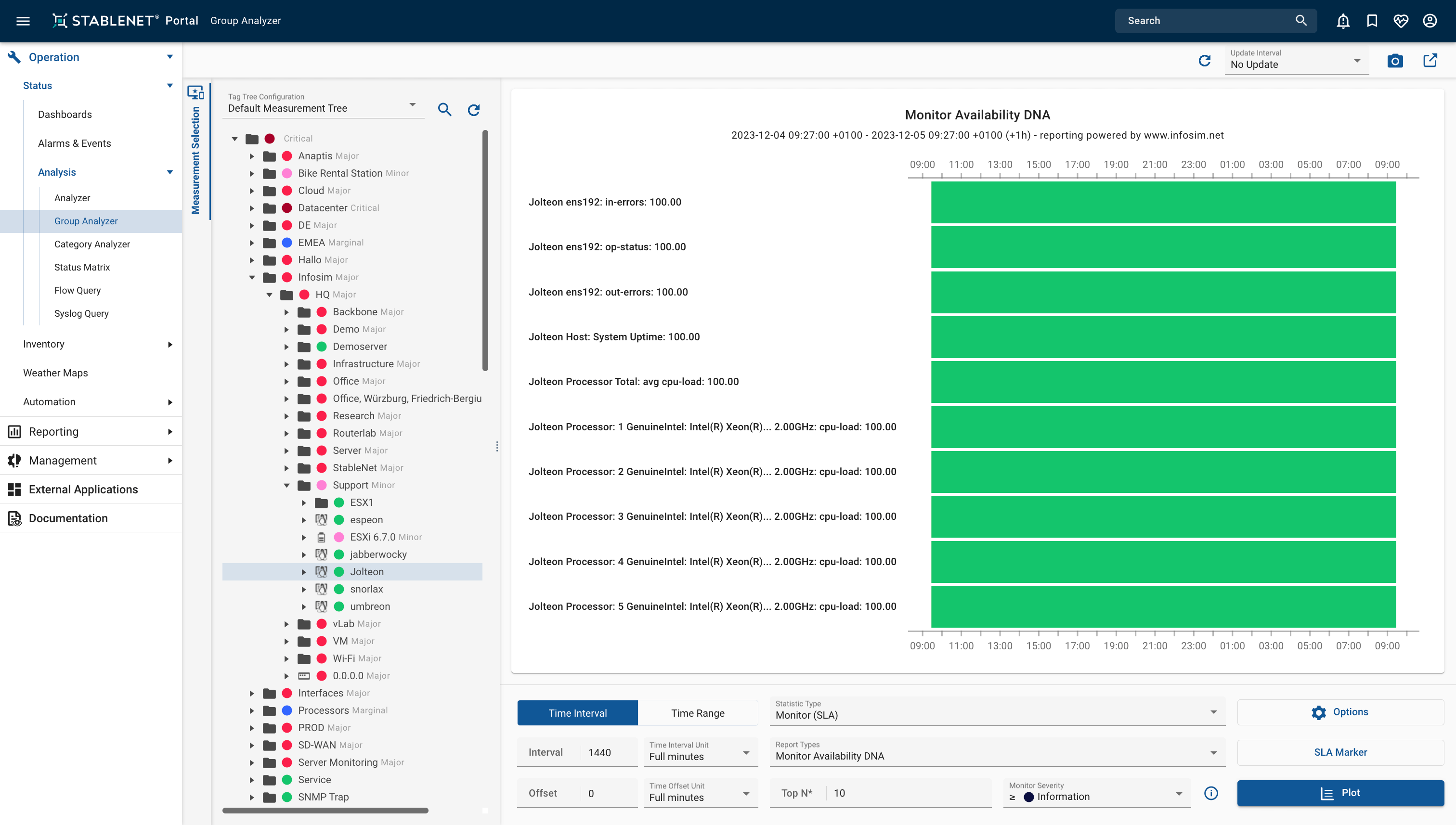Click the snorlax device icon
This screenshot has height=825, width=1456.
pyautogui.click(x=321, y=589)
